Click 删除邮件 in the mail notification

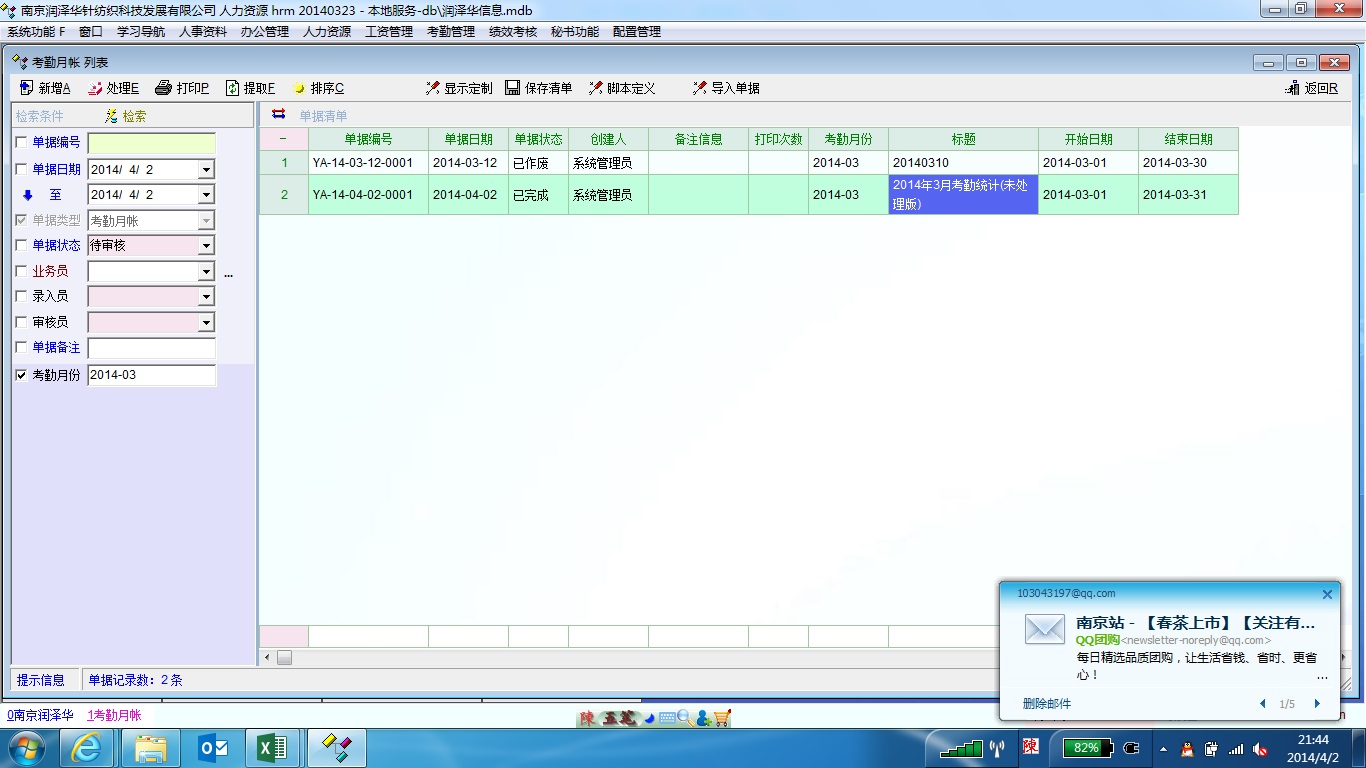[x=1046, y=704]
